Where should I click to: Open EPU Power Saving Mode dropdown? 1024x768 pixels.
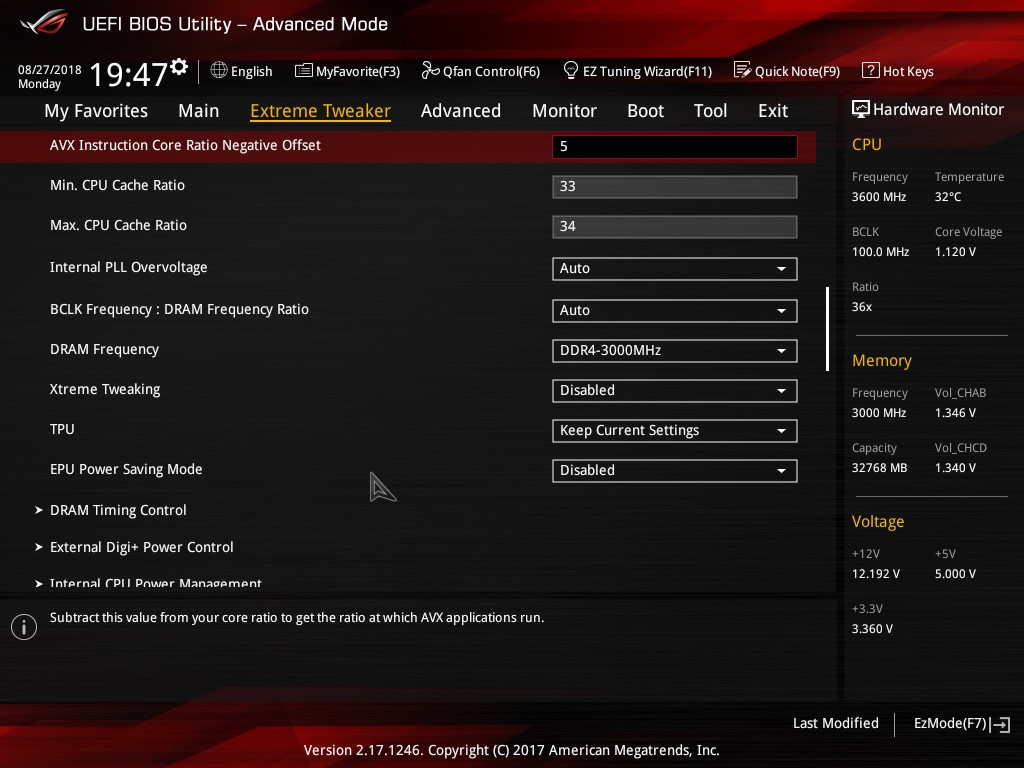[675, 471]
